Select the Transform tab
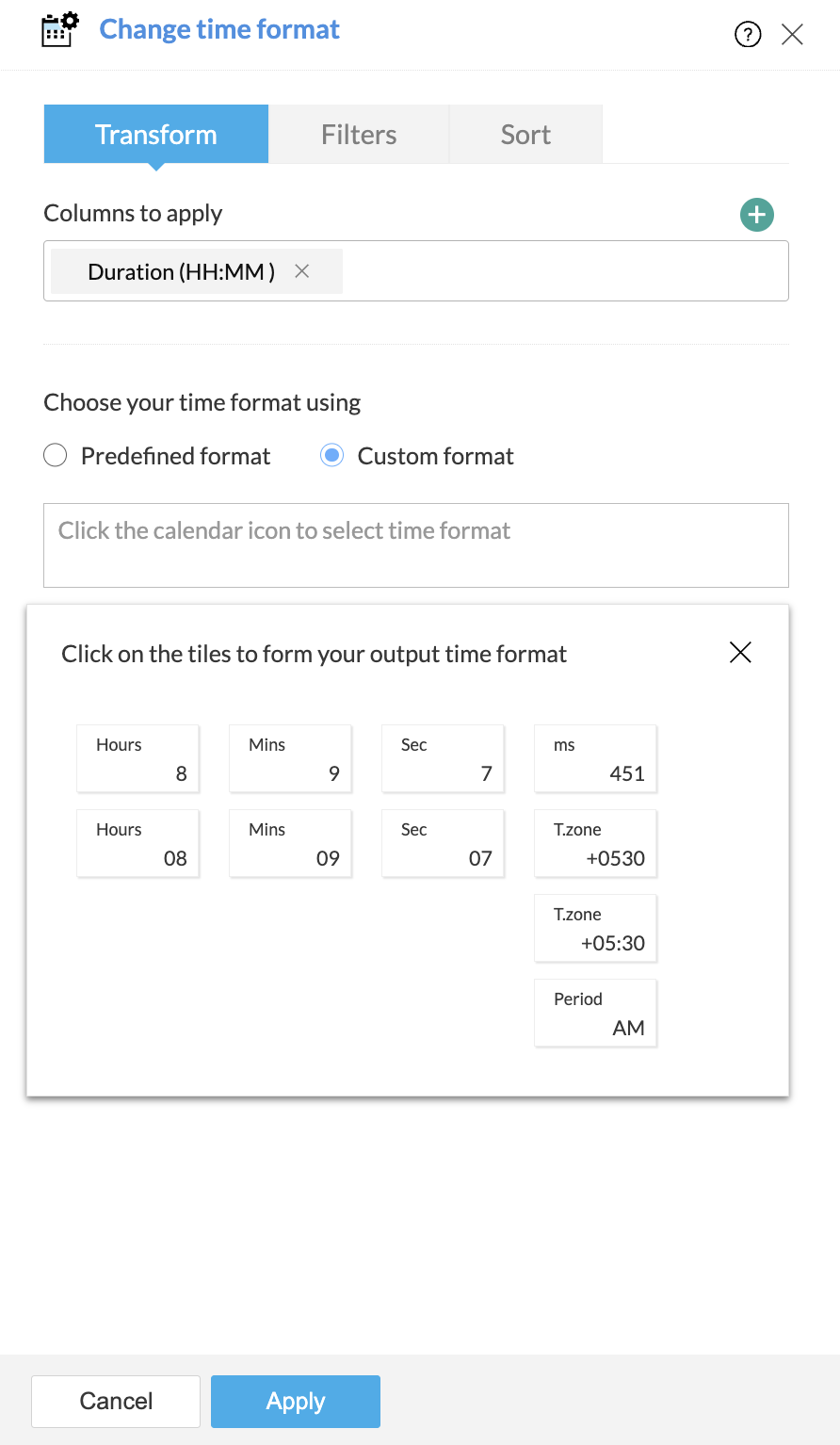The height and width of the screenshot is (1445, 840). pos(156,135)
